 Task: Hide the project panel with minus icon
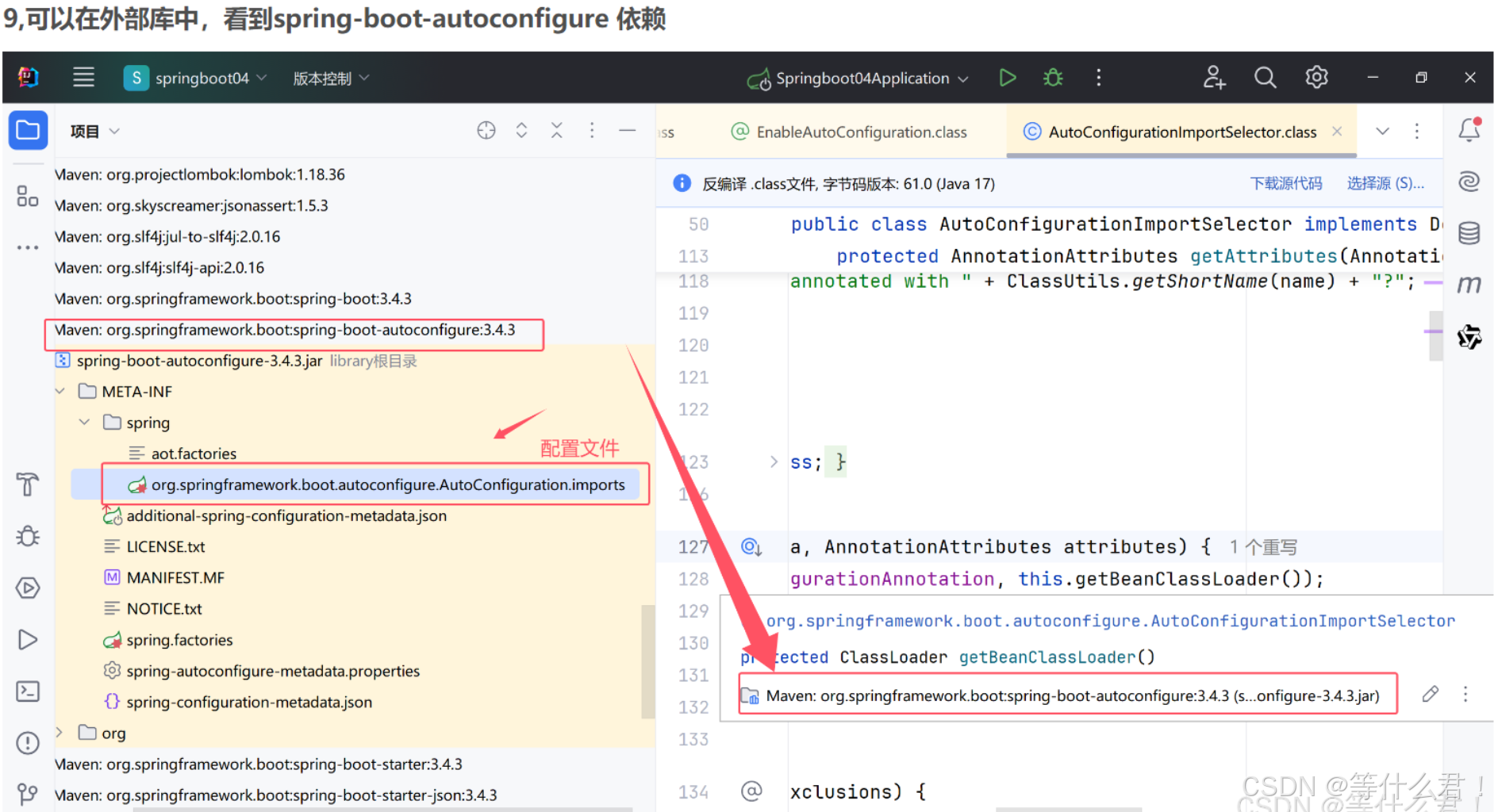point(628,131)
